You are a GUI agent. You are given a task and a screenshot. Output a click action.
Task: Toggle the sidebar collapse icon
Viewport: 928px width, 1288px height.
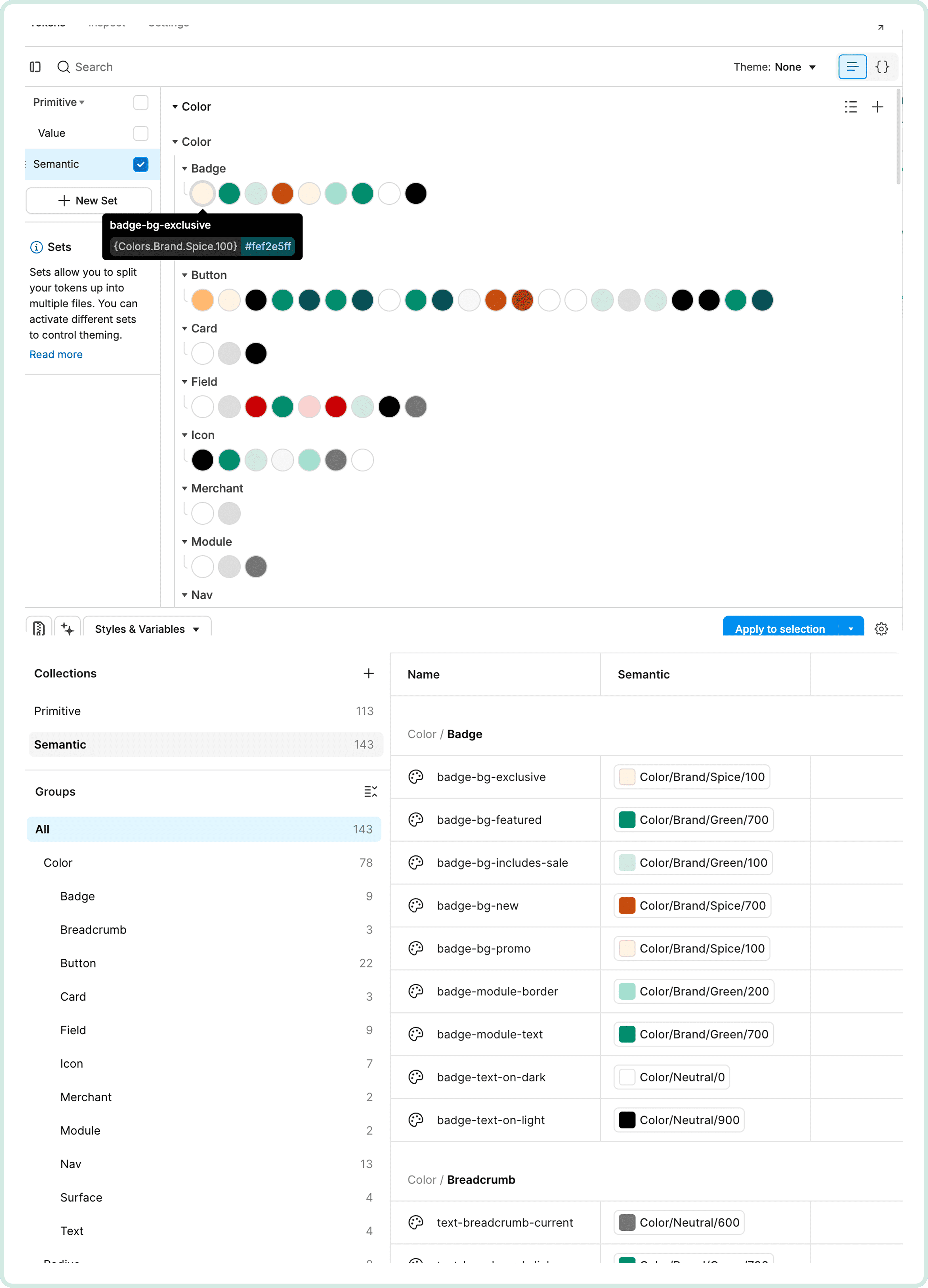[35, 67]
